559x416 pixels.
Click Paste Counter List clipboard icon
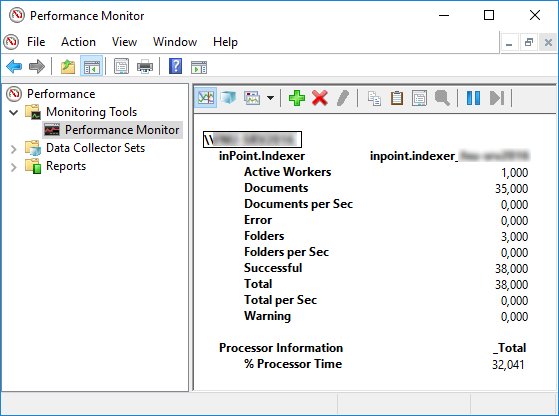coord(397,98)
